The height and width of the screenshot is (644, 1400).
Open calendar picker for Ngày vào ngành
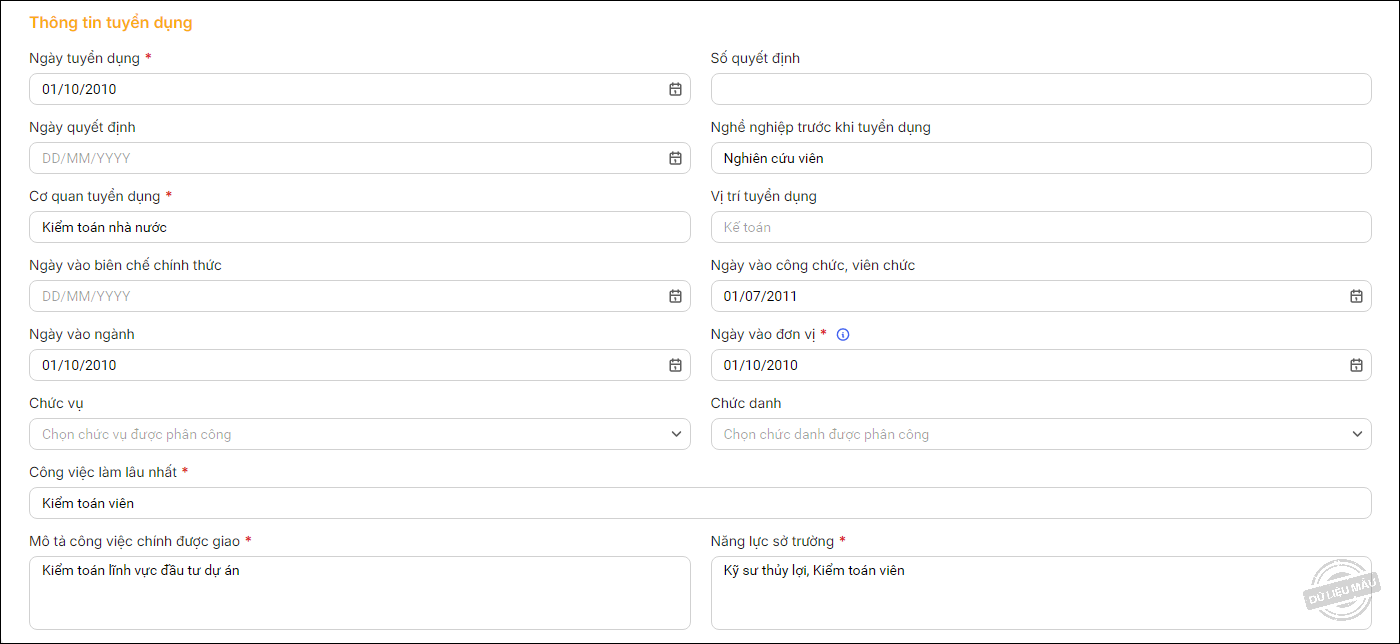(675, 365)
